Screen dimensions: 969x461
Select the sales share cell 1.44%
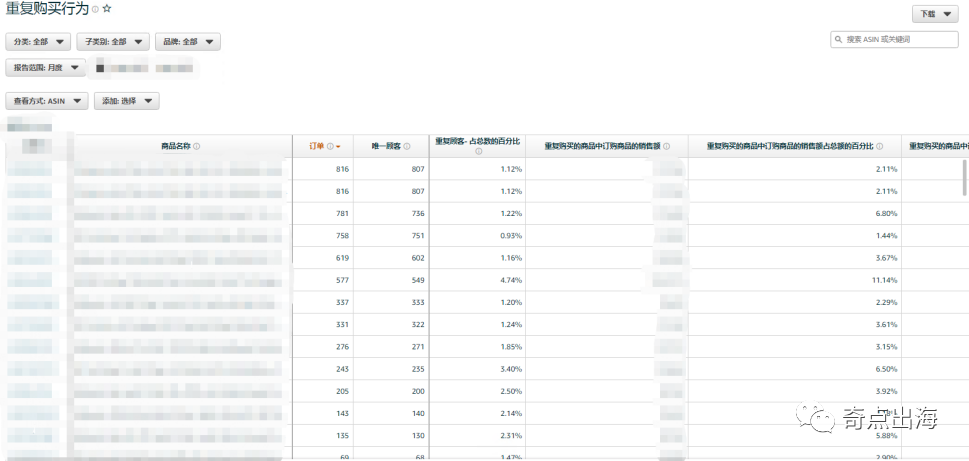[886, 235]
